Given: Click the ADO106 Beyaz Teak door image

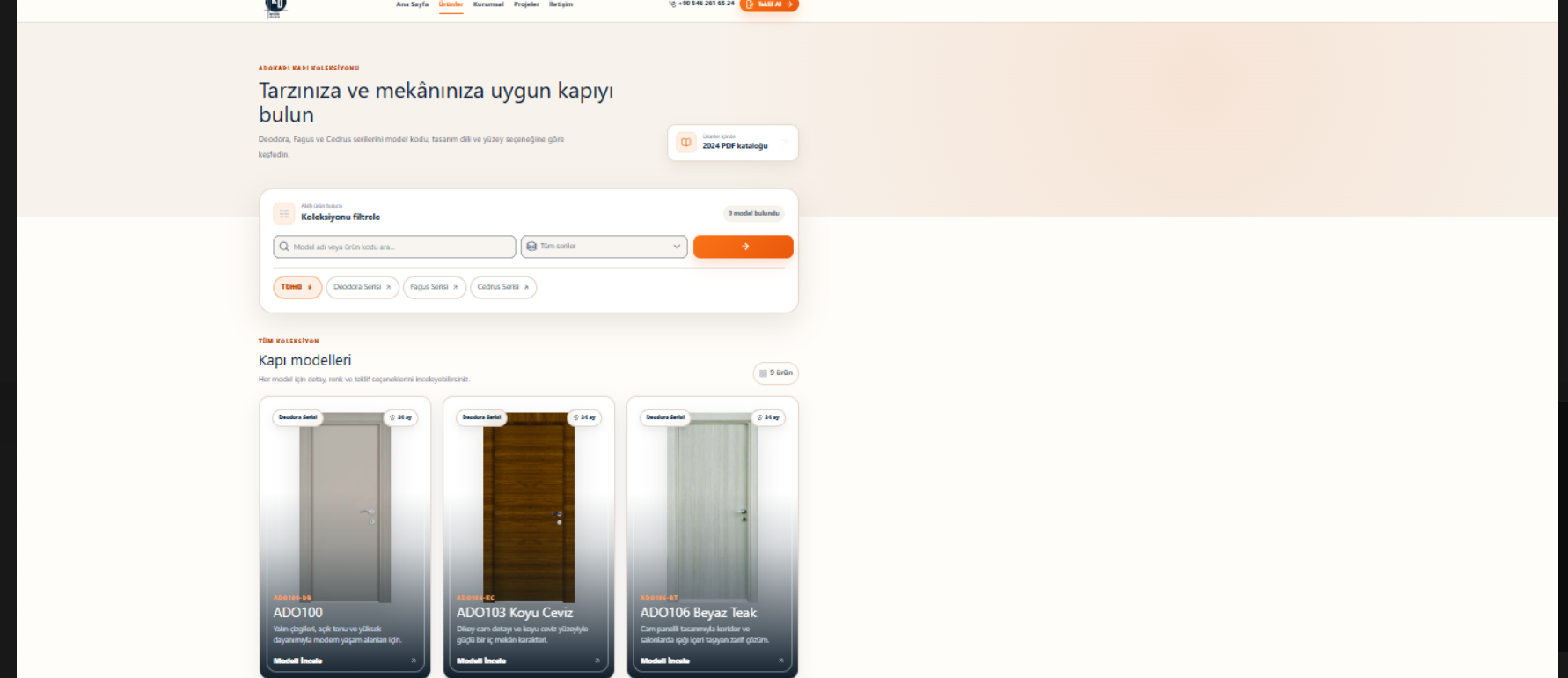Looking at the screenshot, I should point(712,506).
